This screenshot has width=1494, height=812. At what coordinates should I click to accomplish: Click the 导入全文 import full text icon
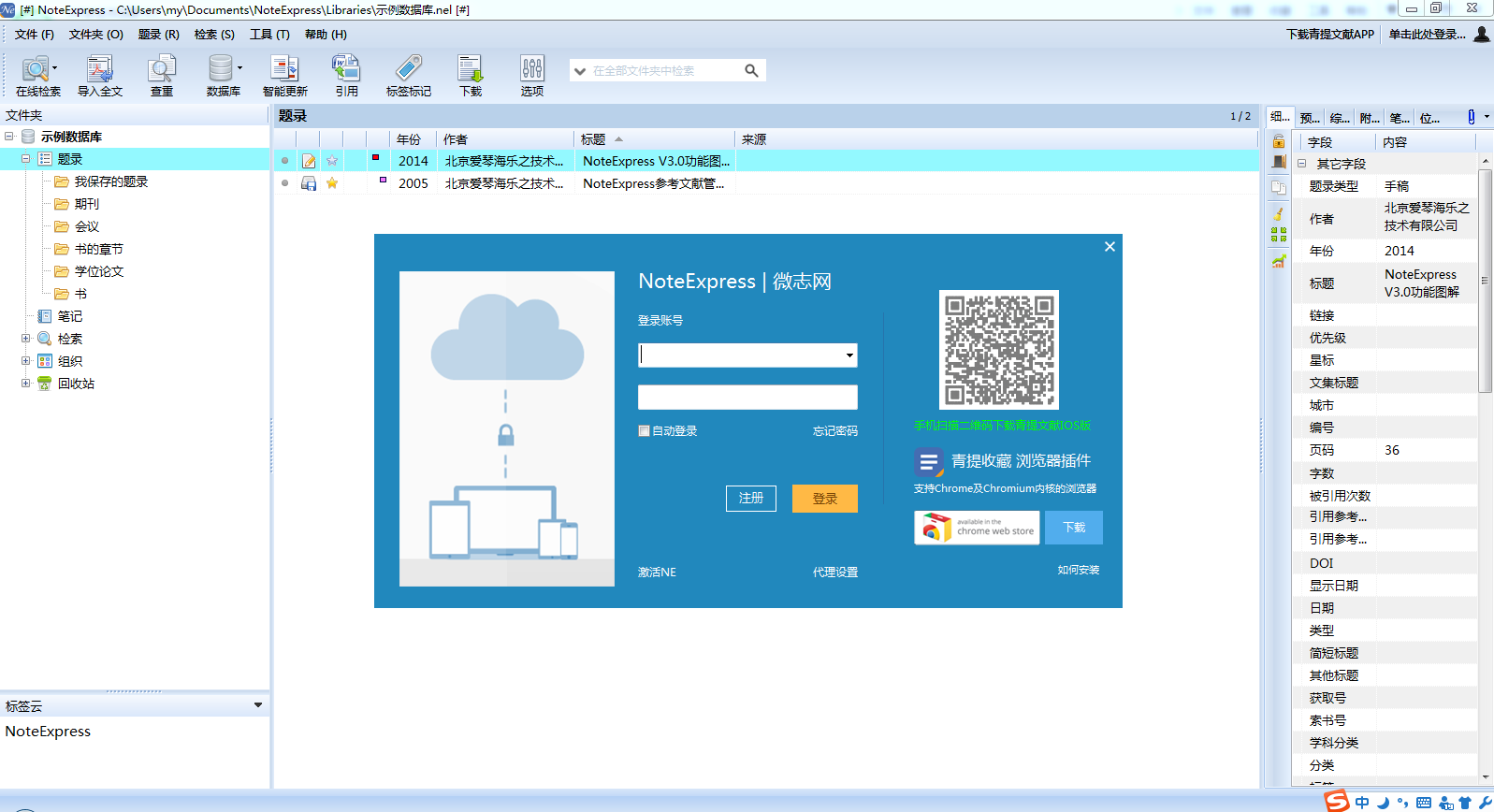click(100, 75)
